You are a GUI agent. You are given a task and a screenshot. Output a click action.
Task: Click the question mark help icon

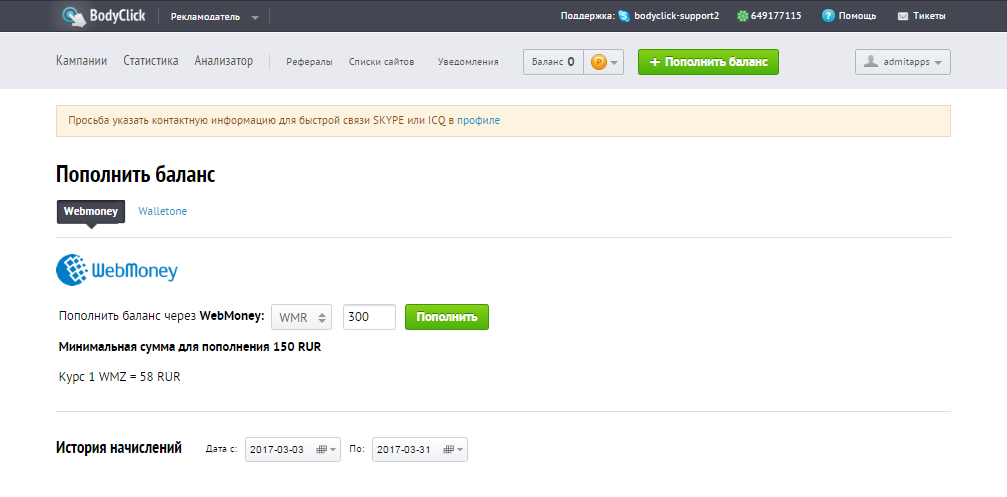click(x=828, y=16)
